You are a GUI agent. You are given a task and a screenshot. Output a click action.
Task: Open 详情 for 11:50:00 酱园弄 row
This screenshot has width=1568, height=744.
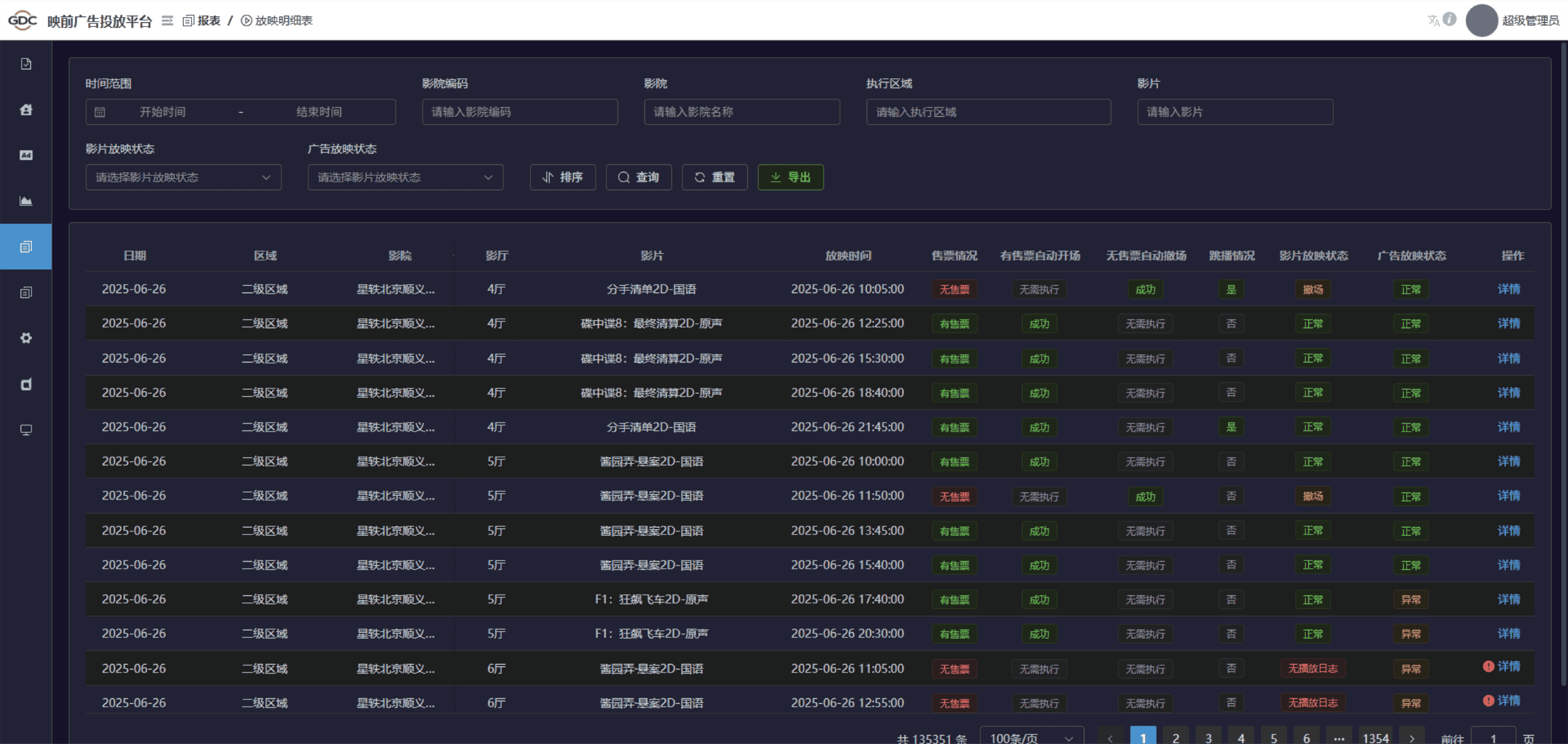point(1509,496)
